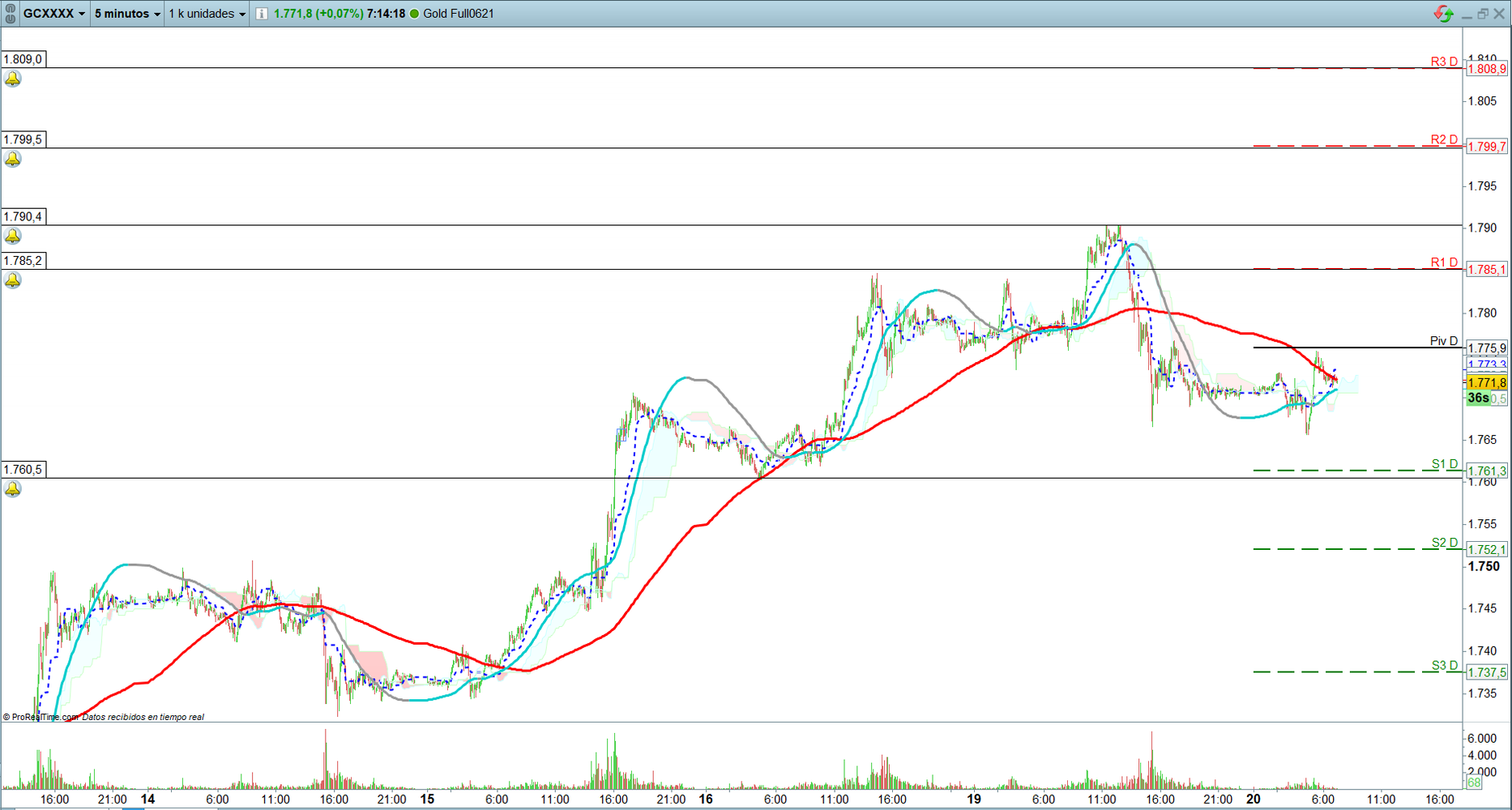Expand the 1 k unidades dropdown

click(207, 14)
